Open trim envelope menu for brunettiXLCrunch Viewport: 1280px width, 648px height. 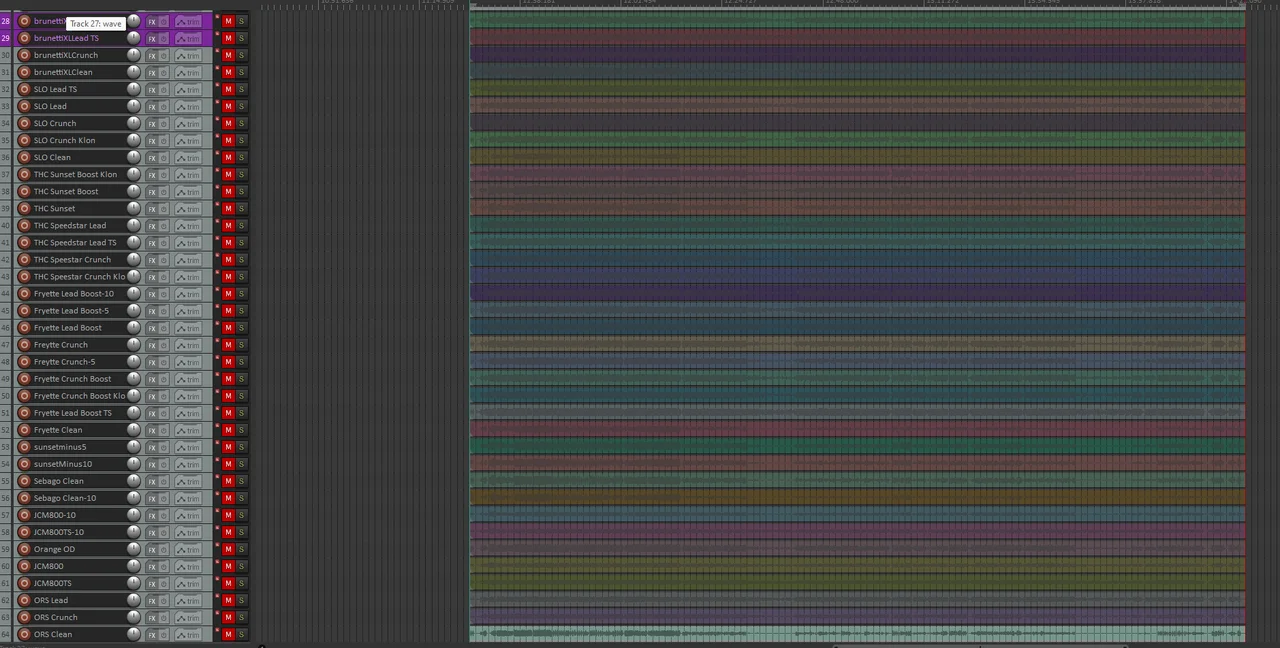[x=188, y=56]
